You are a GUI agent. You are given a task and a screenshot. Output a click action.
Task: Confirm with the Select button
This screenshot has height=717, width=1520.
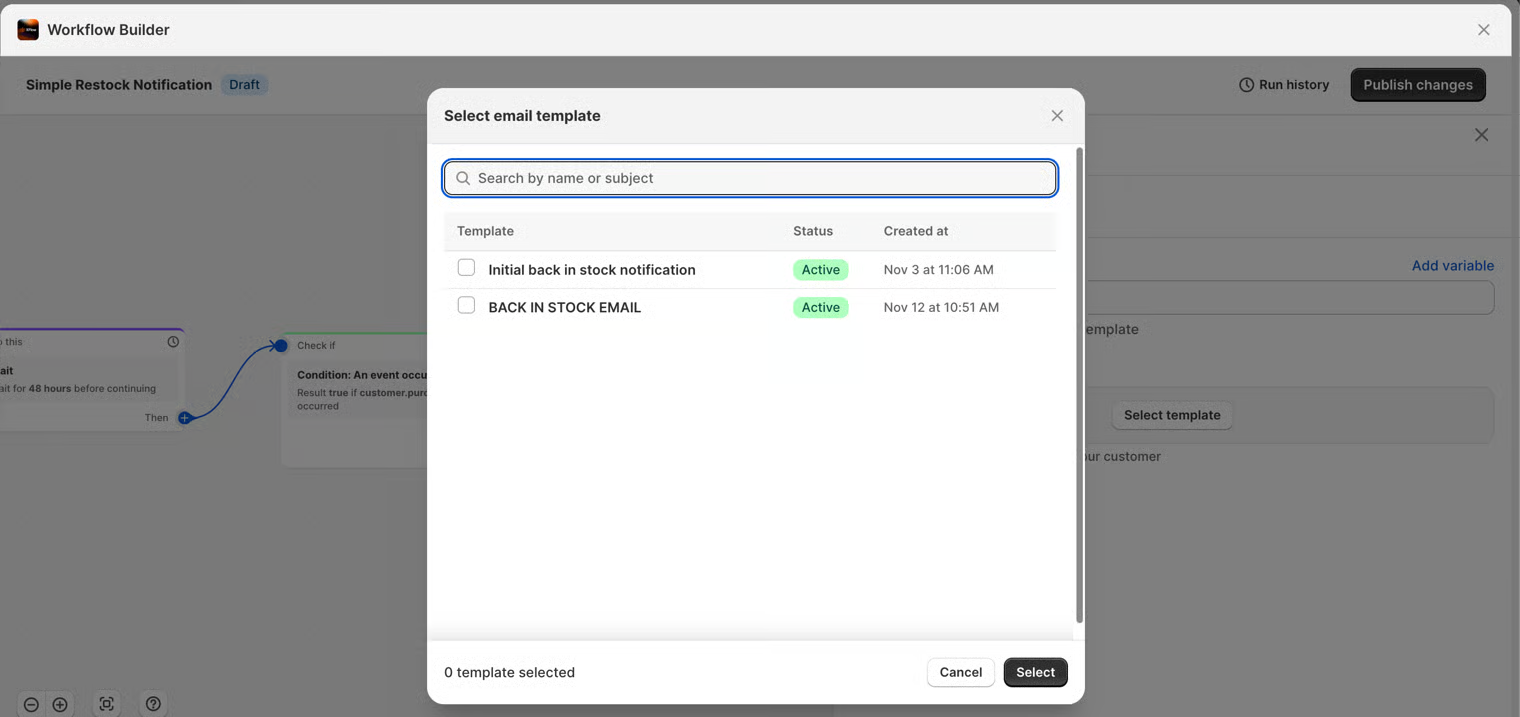pos(1035,672)
